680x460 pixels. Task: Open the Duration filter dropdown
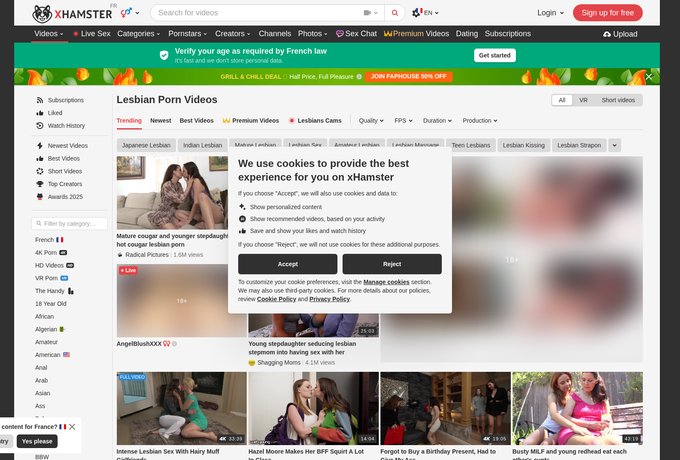click(x=437, y=121)
